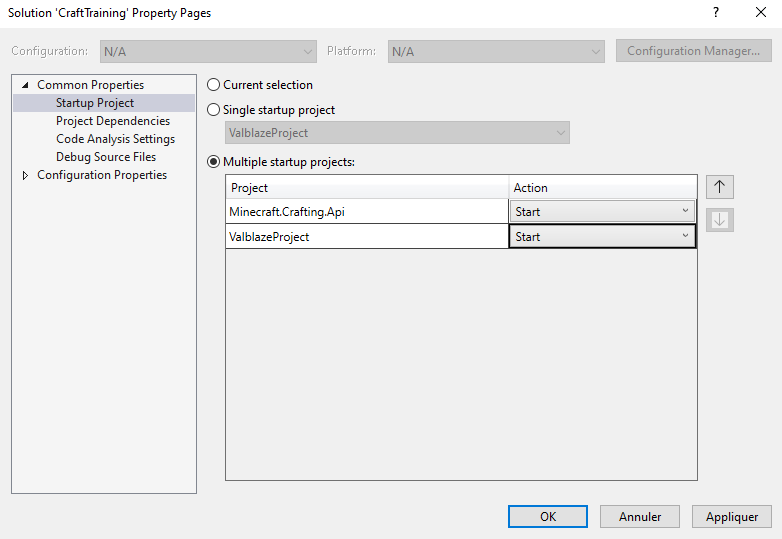Select the ValblazeProject row in the grid
This screenshot has width=782, height=539.
pyautogui.click(x=367, y=236)
